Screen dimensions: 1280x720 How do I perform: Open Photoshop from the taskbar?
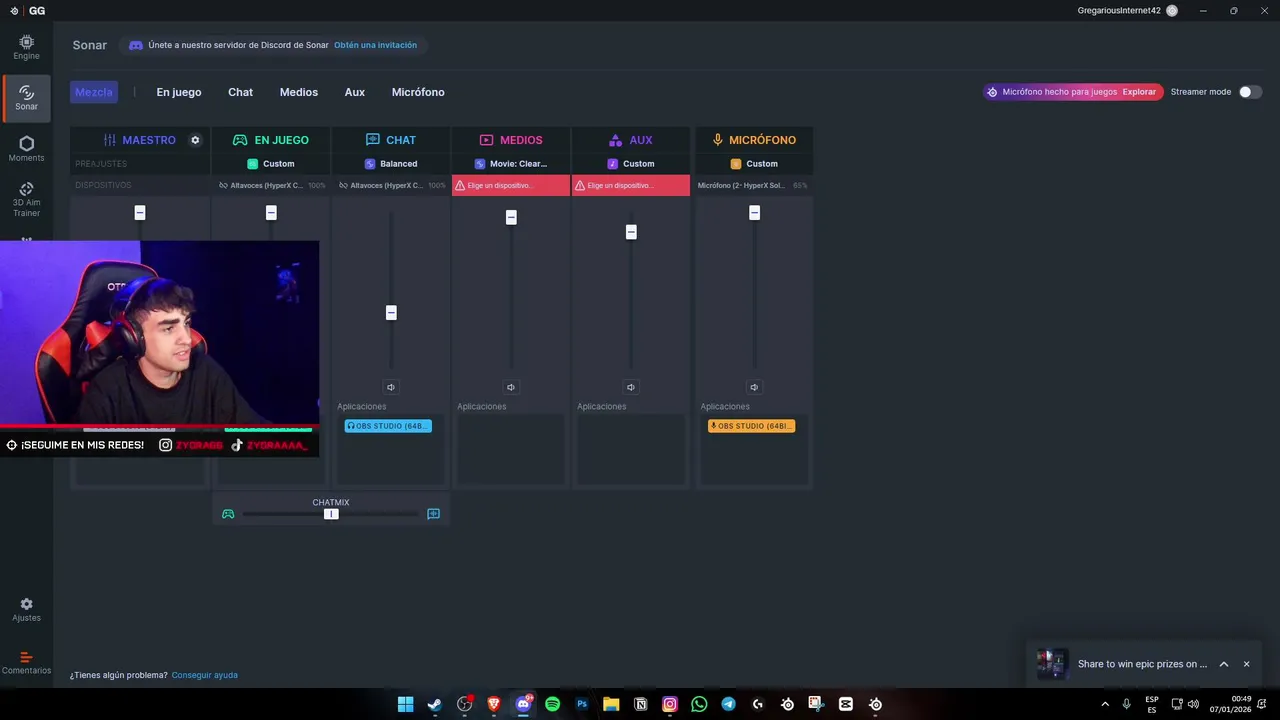click(x=582, y=704)
